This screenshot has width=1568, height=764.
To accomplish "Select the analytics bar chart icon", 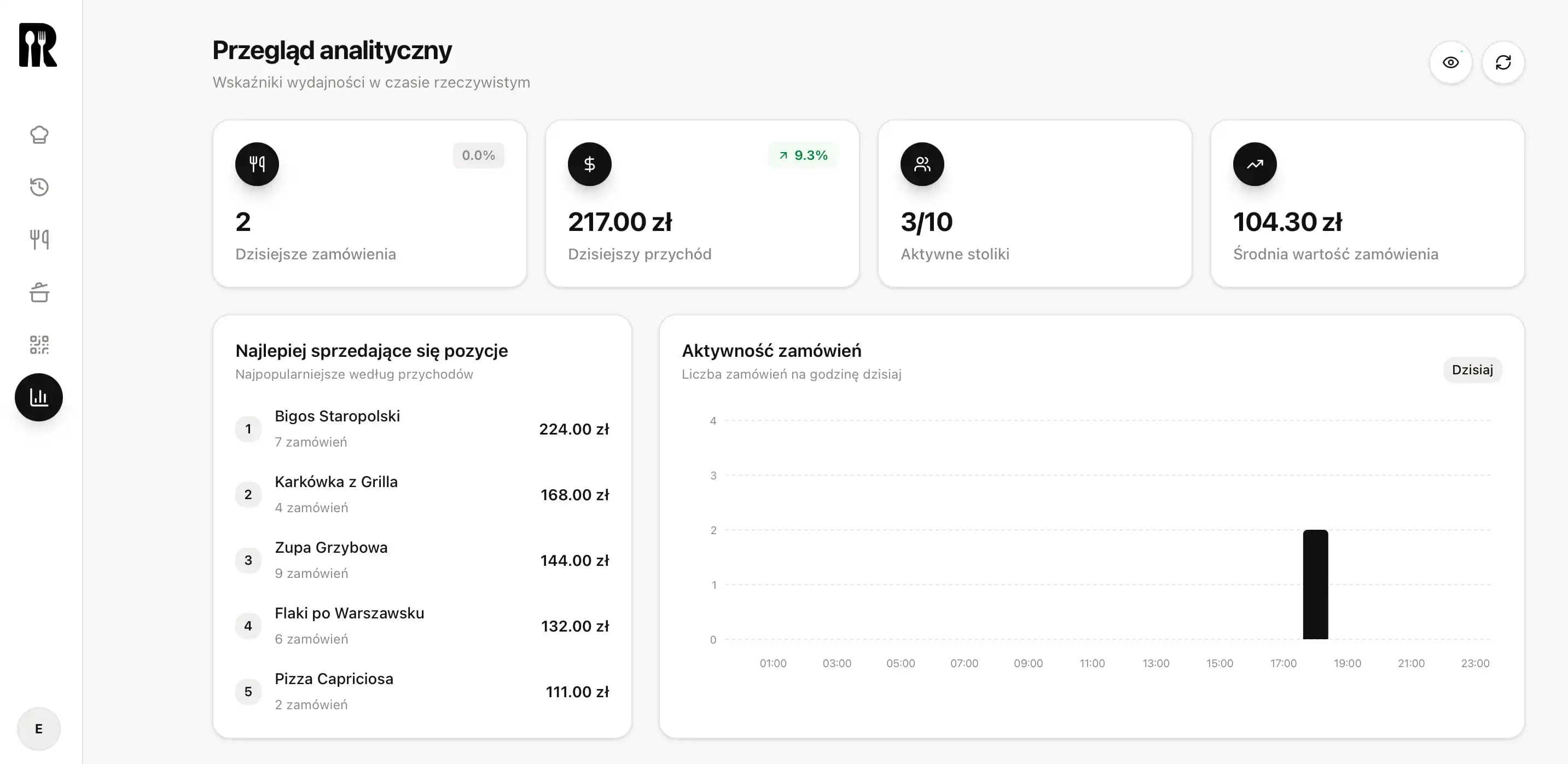I will click(x=39, y=397).
